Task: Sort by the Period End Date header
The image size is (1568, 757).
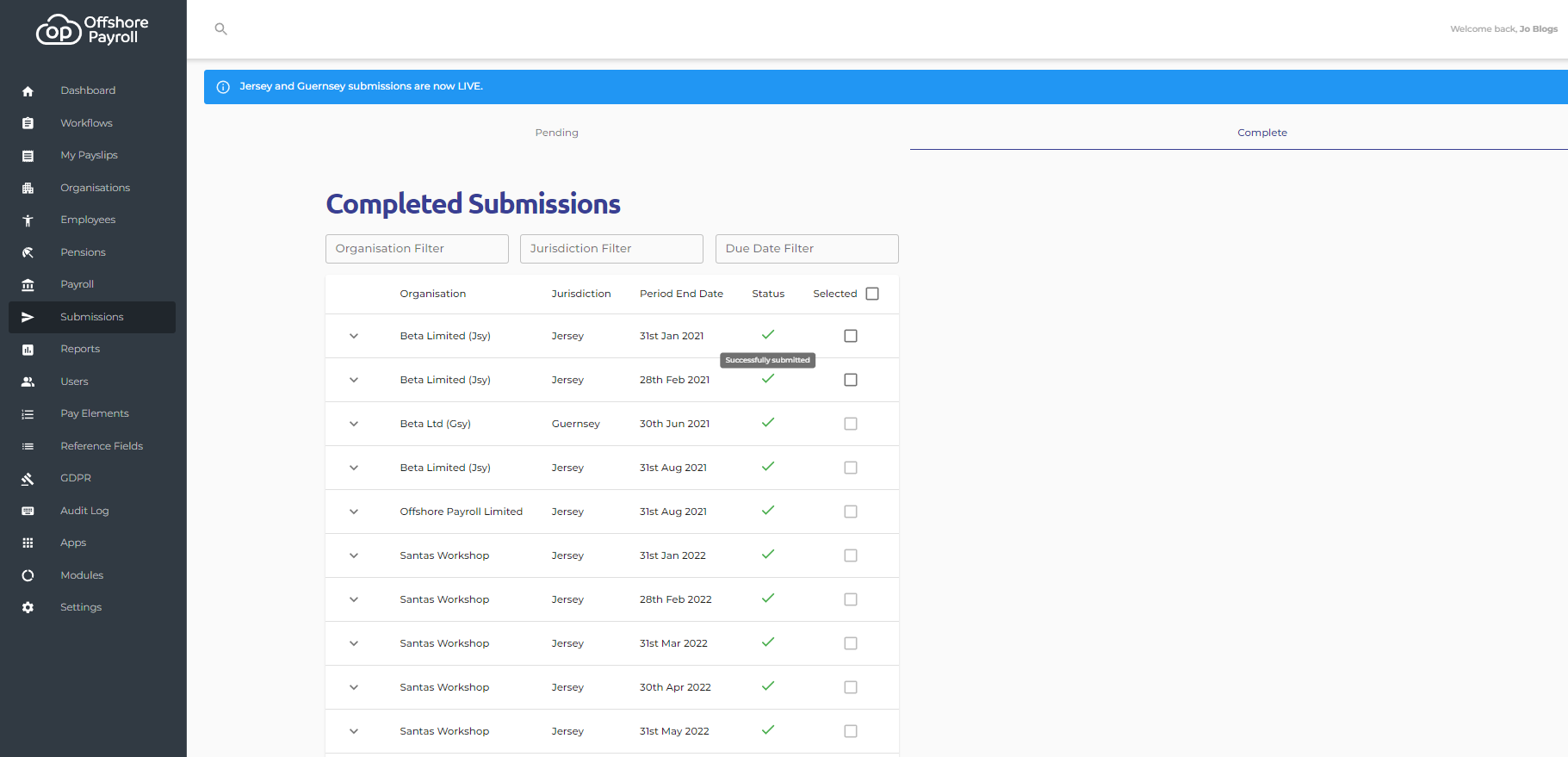Action: (x=681, y=294)
